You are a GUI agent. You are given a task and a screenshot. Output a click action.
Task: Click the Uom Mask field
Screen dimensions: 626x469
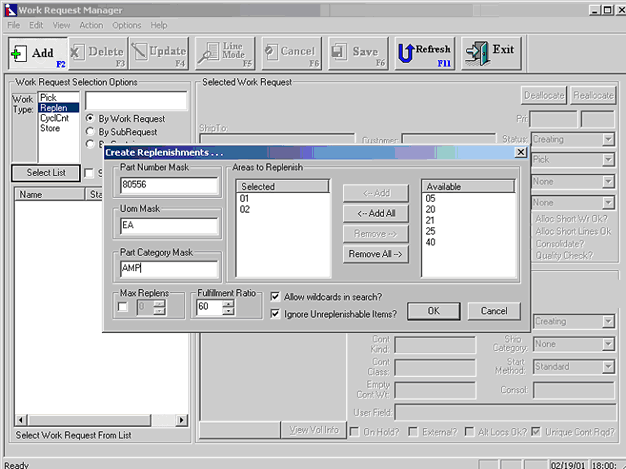[x=169, y=226]
